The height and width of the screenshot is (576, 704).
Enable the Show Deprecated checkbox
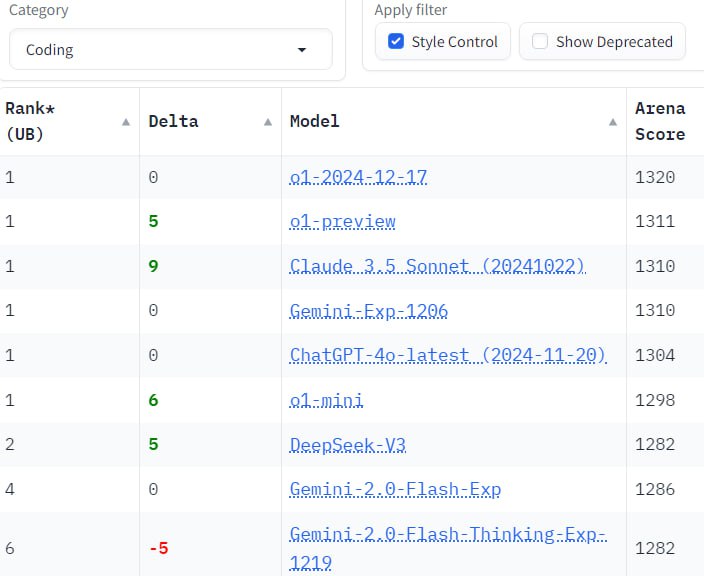(540, 41)
